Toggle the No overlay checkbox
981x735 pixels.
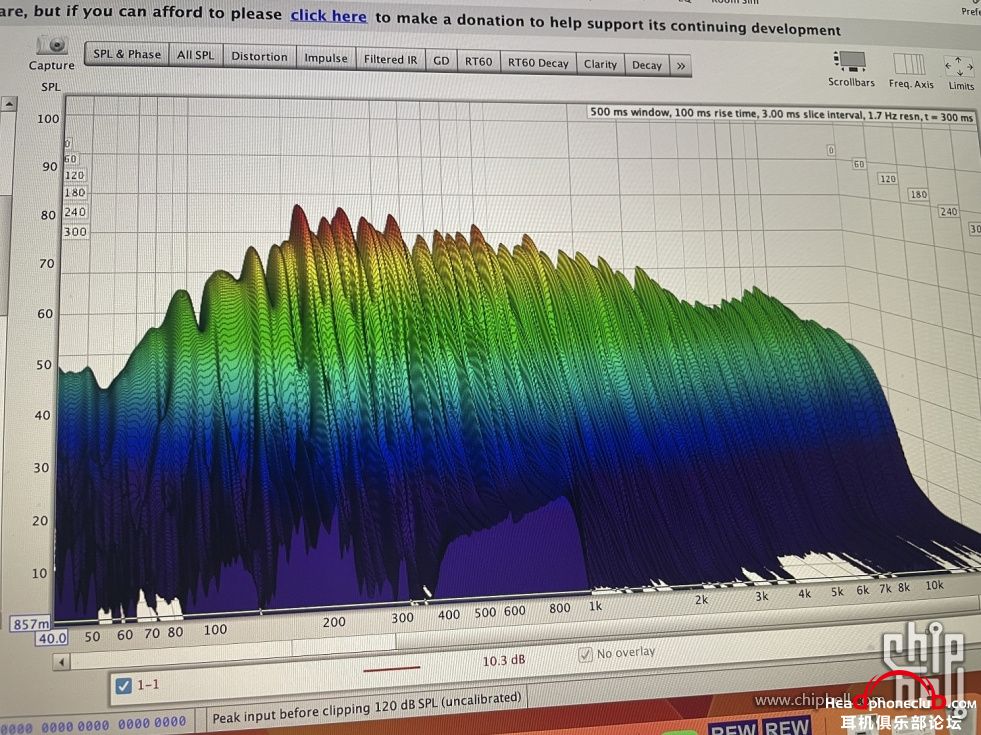coord(585,654)
